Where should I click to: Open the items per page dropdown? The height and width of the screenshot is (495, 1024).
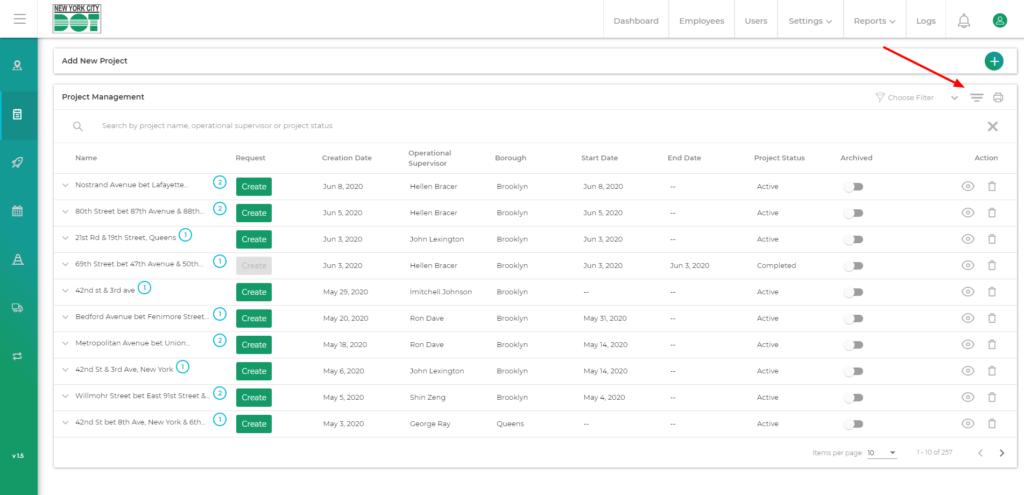click(x=881, y=453)
